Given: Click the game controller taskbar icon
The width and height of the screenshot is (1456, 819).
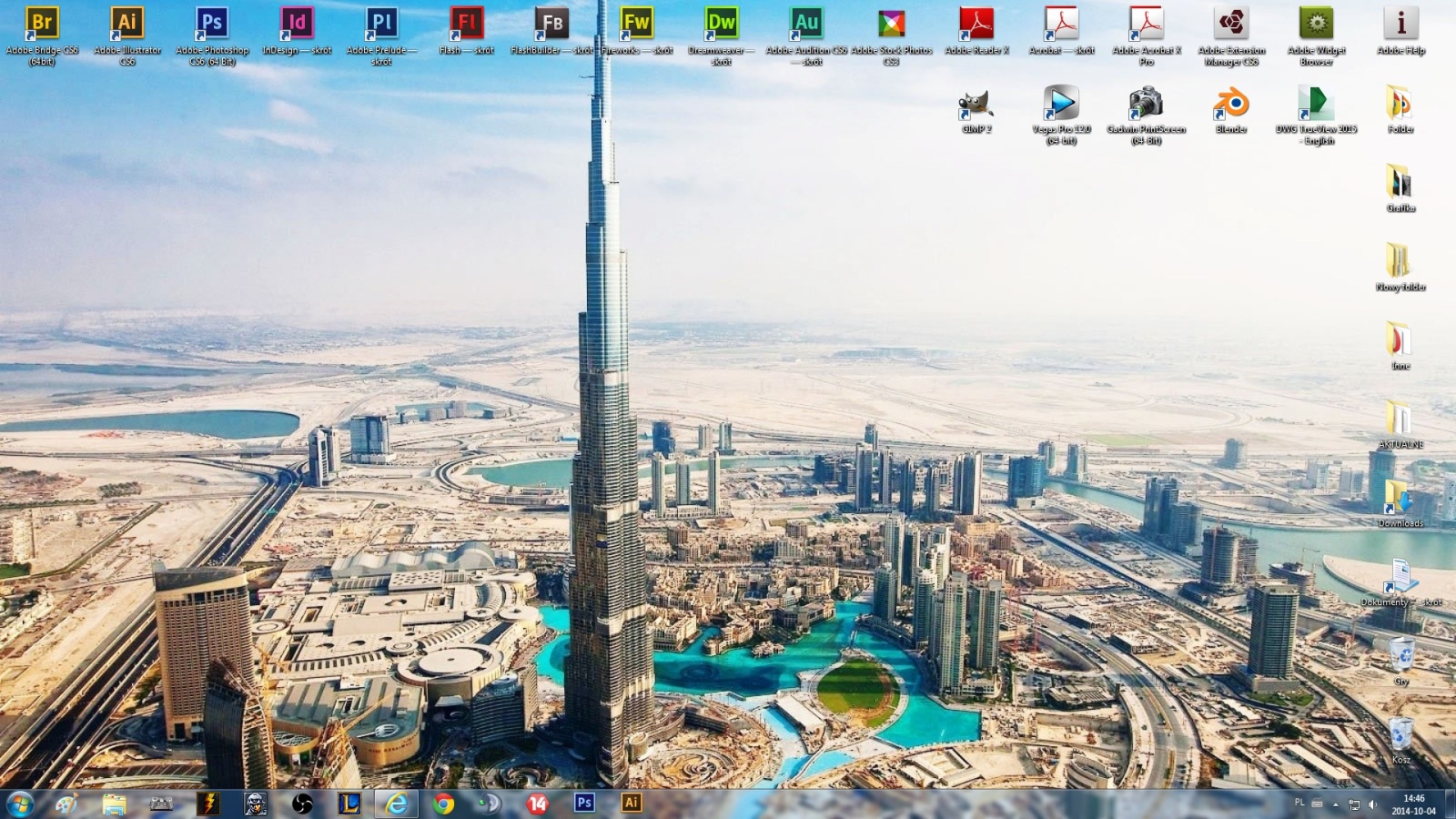Looking at the screenshot, I should (x=161, y=804).
